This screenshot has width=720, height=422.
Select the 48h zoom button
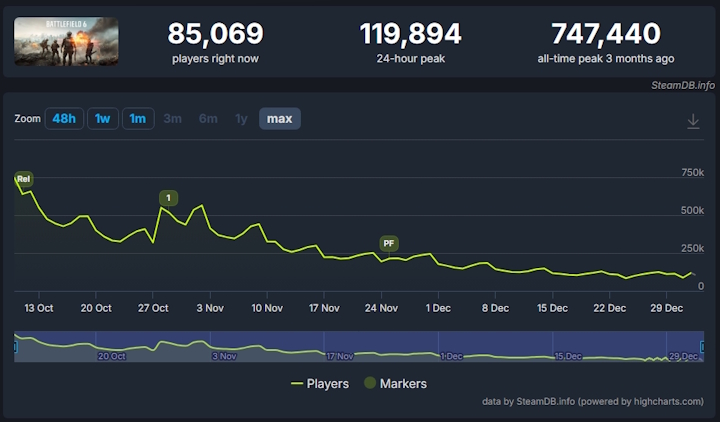pos(64,118)
